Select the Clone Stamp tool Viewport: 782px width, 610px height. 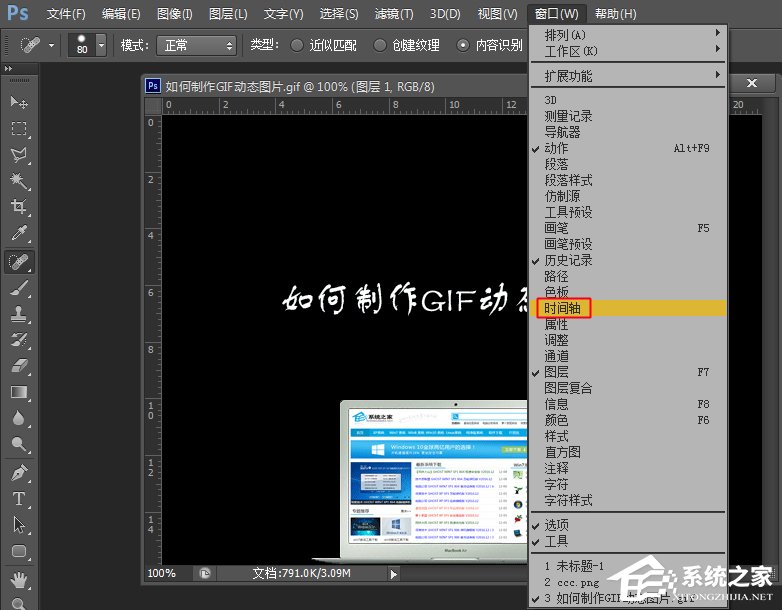pos(19,314)
